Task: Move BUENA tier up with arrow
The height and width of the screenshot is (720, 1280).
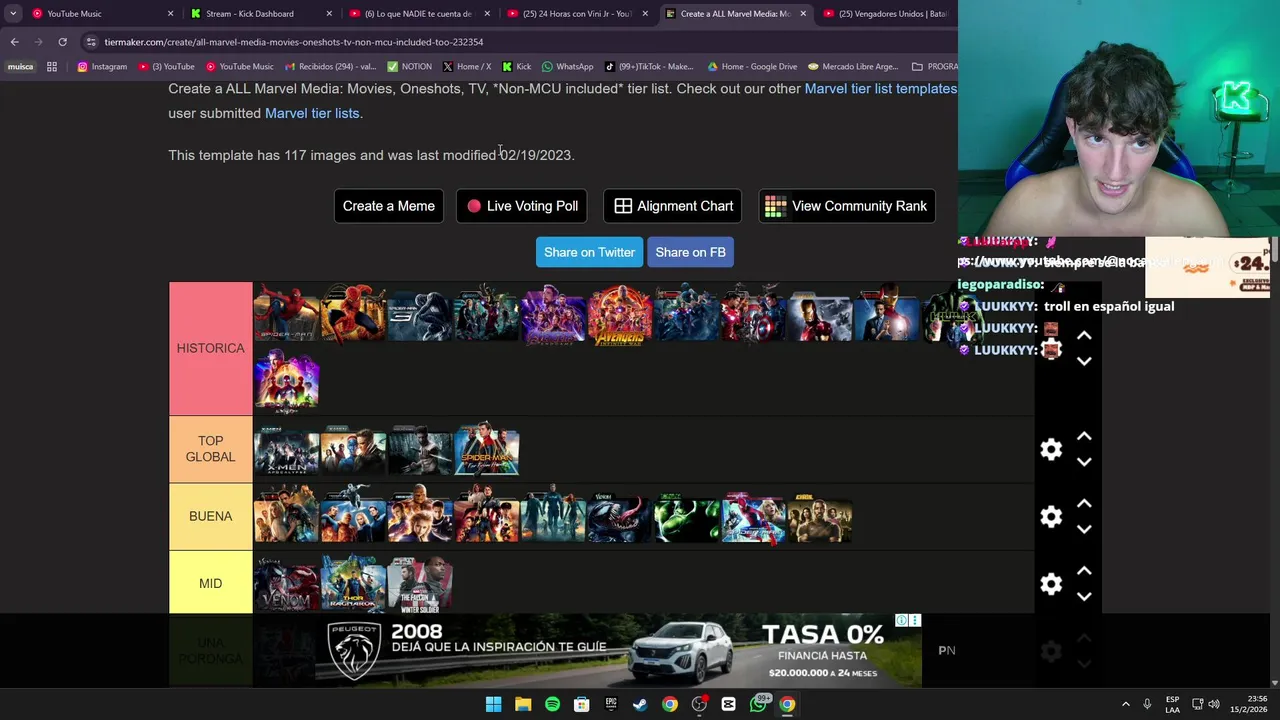Action: click(x=1084, y=504)
